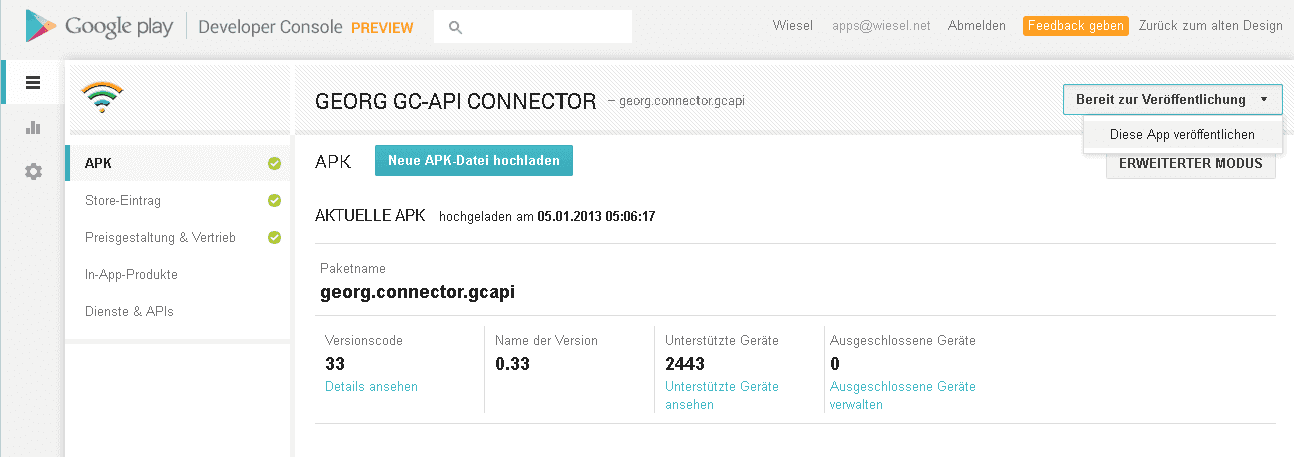Switch to ERWEITERTER MODUS
Viewport: 1294px width, 457px height.
1190,164
